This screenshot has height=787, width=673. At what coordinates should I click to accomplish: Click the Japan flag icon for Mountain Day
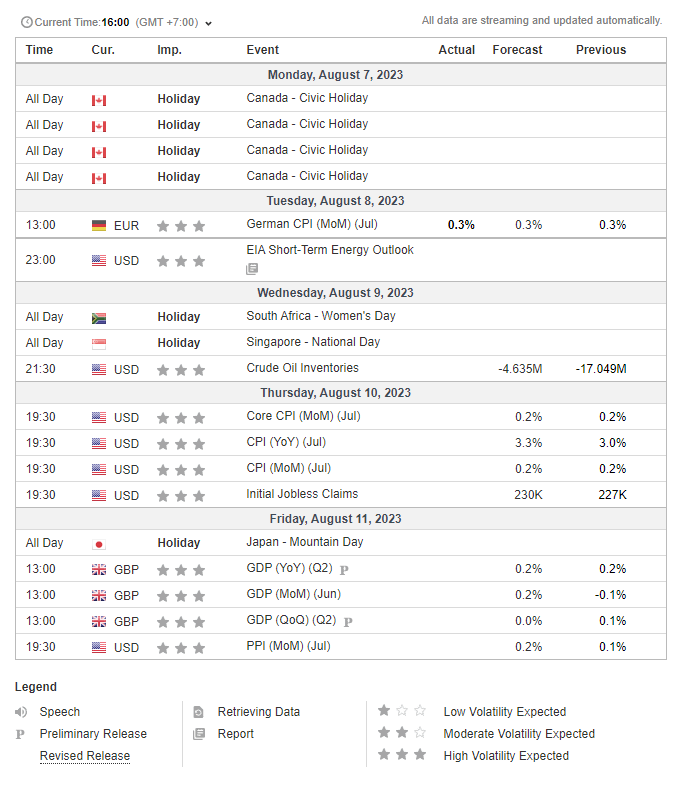pos(99,545)
